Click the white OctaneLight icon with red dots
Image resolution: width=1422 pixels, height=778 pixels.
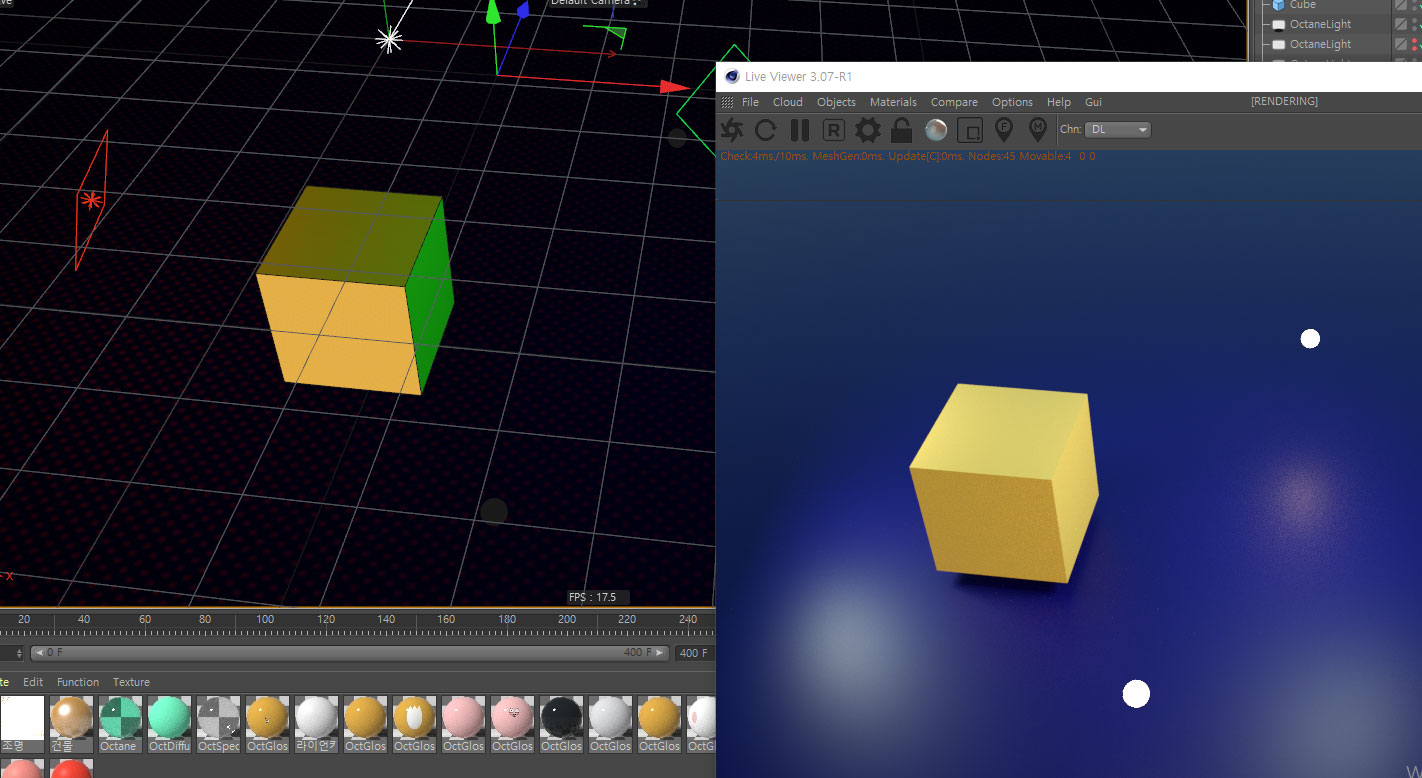[1278, 44]
